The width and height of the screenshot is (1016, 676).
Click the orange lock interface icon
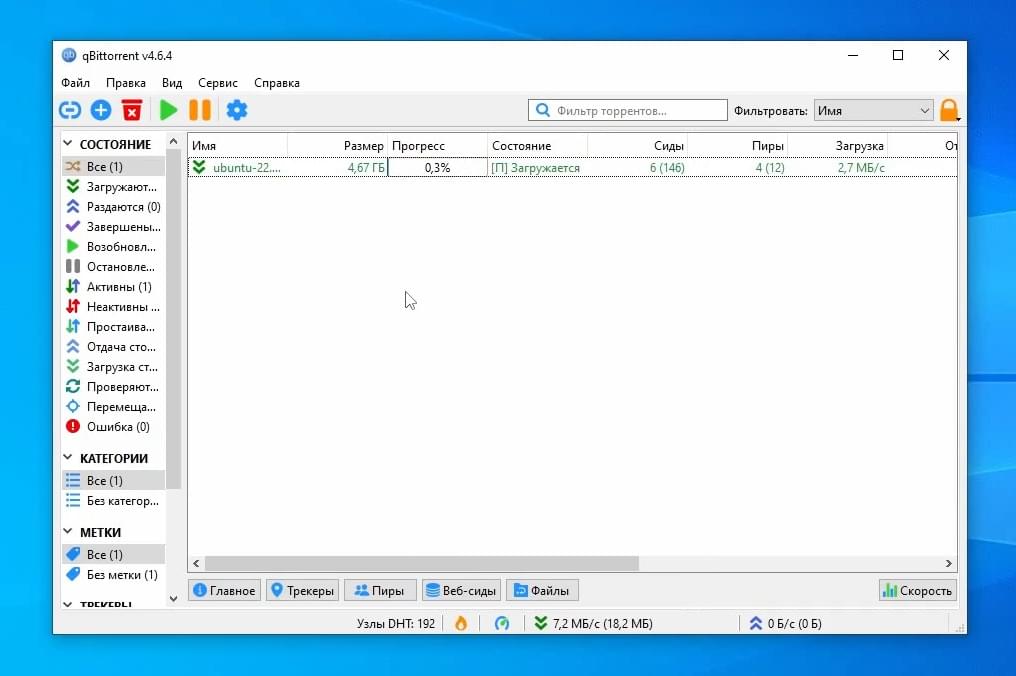949,110
